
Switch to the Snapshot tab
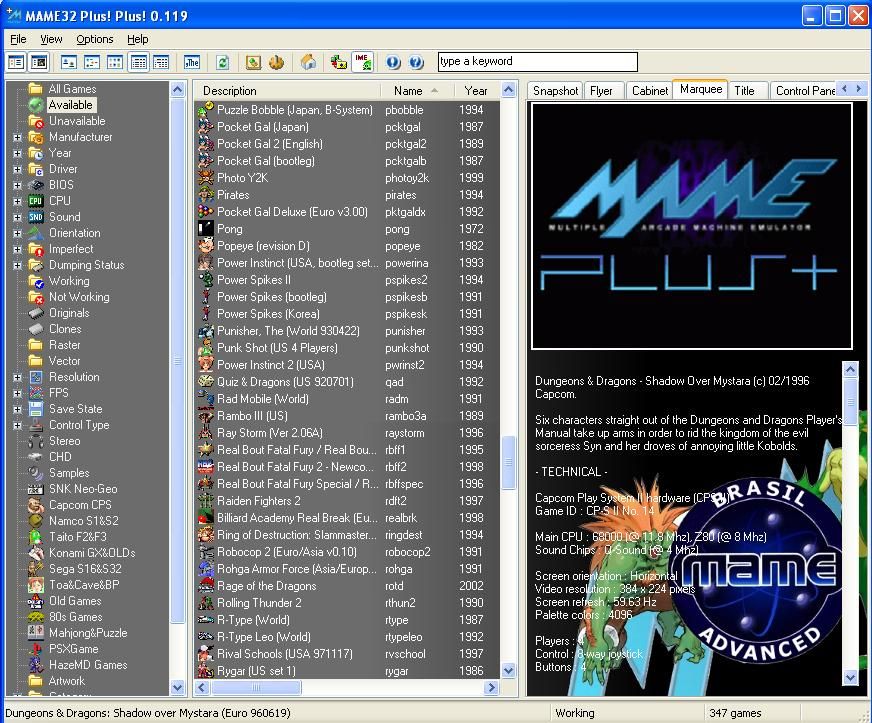point(556,91)
